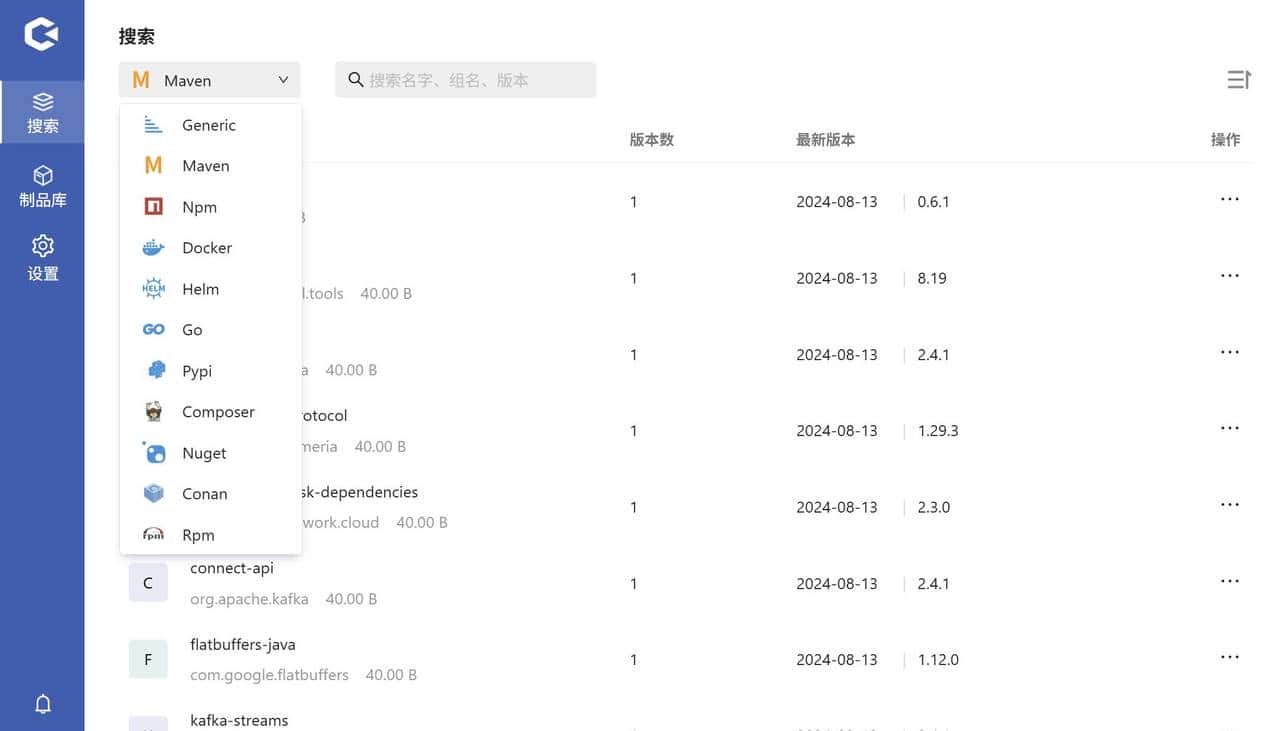Open the flatbuffers-java package
Viewport: 1280px width, 731px height.
242,644
